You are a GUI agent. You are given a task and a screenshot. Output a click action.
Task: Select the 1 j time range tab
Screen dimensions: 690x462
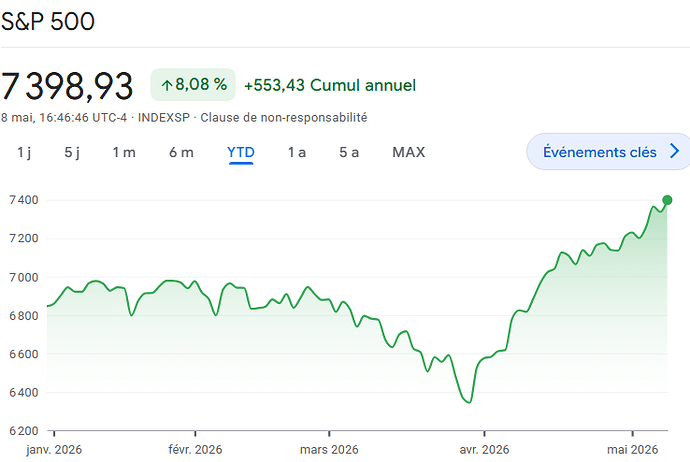pos(24,153)
